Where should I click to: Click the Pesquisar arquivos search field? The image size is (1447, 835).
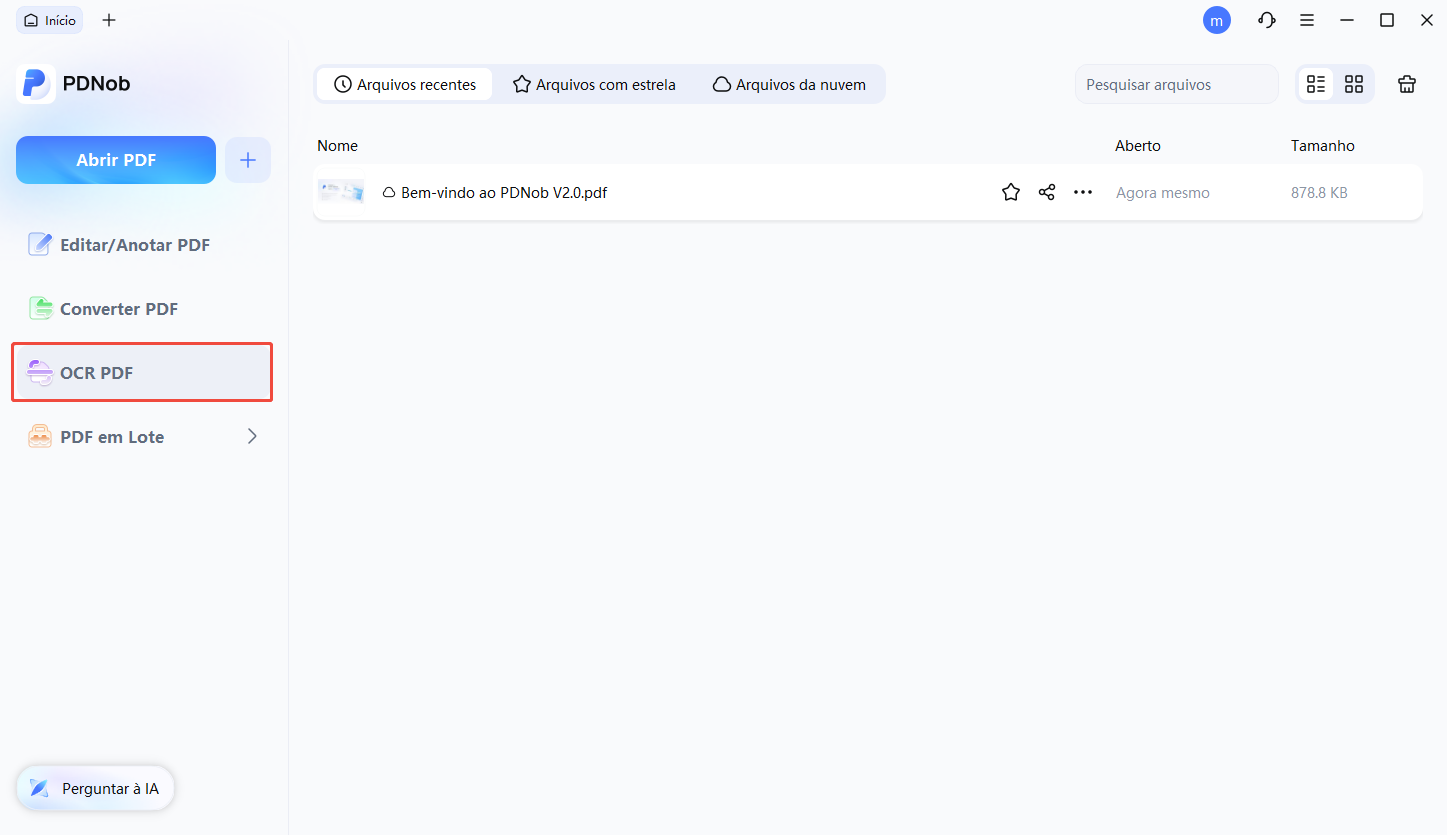(1176, 85)
